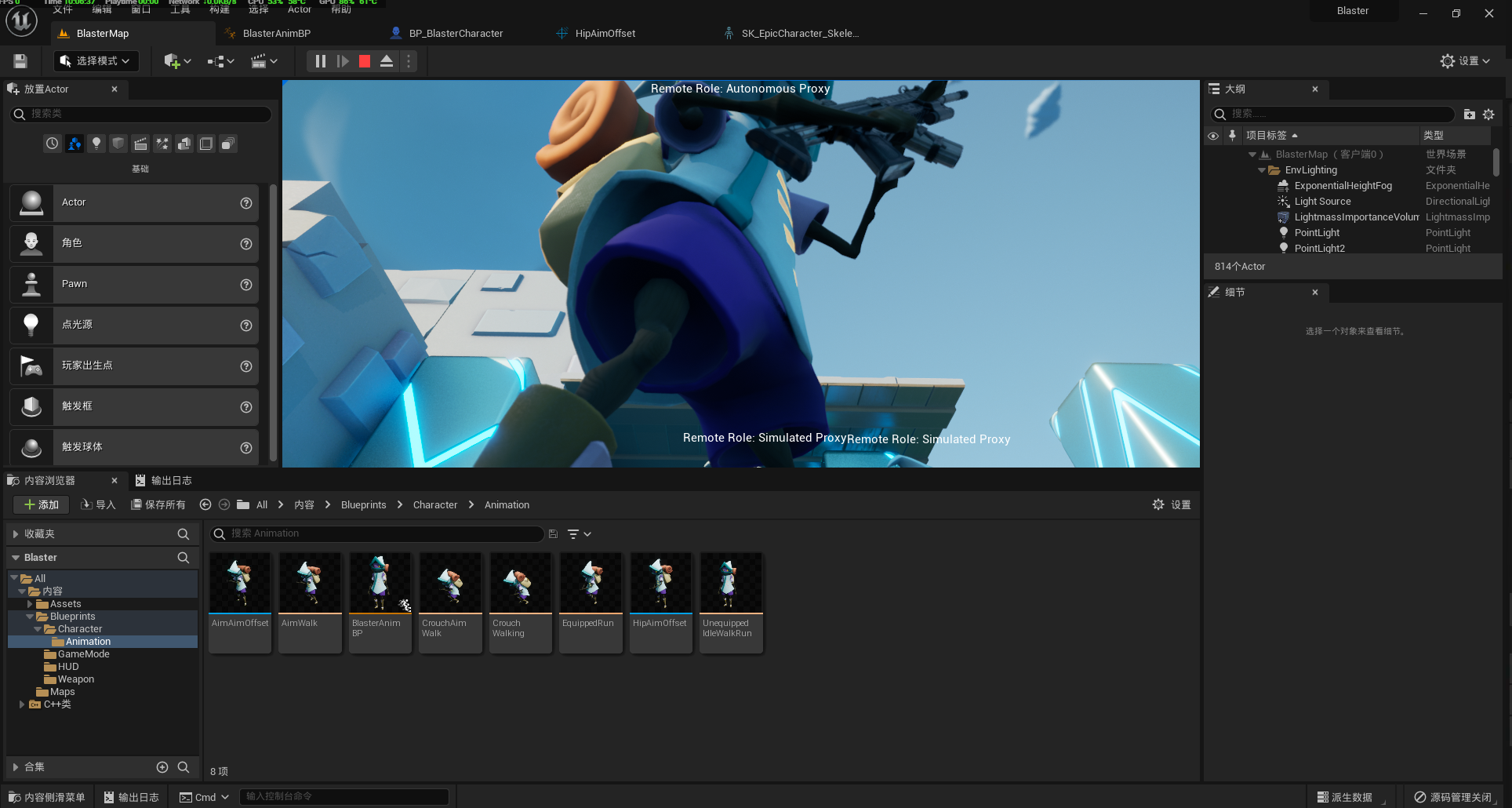Click the 搜索类 search field
1512x808 pixels.
click(x=141, y=115)
